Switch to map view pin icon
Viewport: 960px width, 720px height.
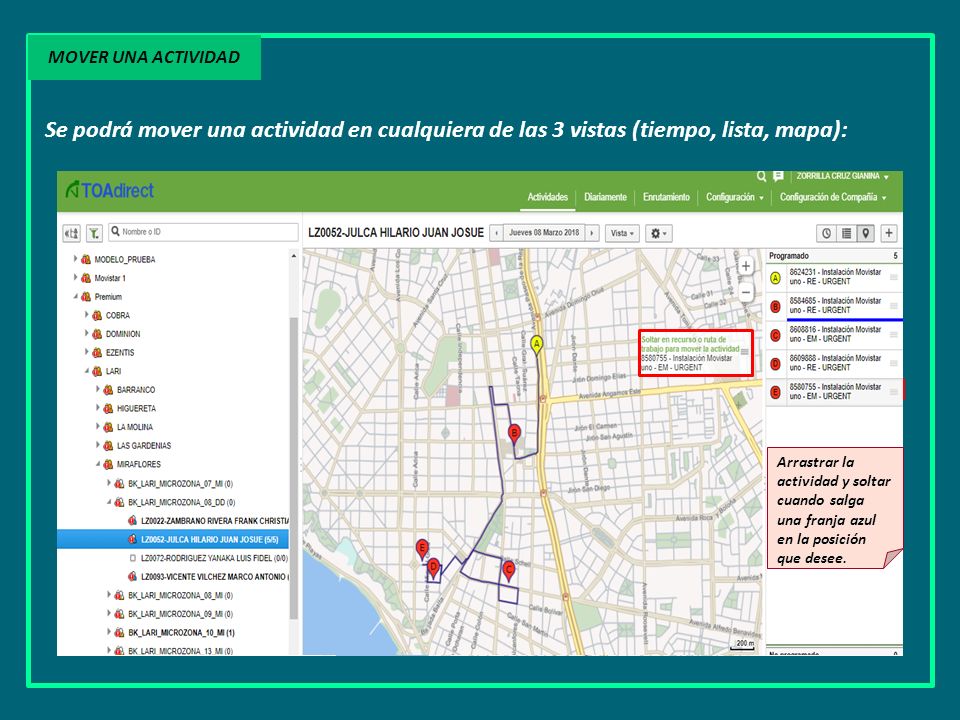tap(865, 233)
